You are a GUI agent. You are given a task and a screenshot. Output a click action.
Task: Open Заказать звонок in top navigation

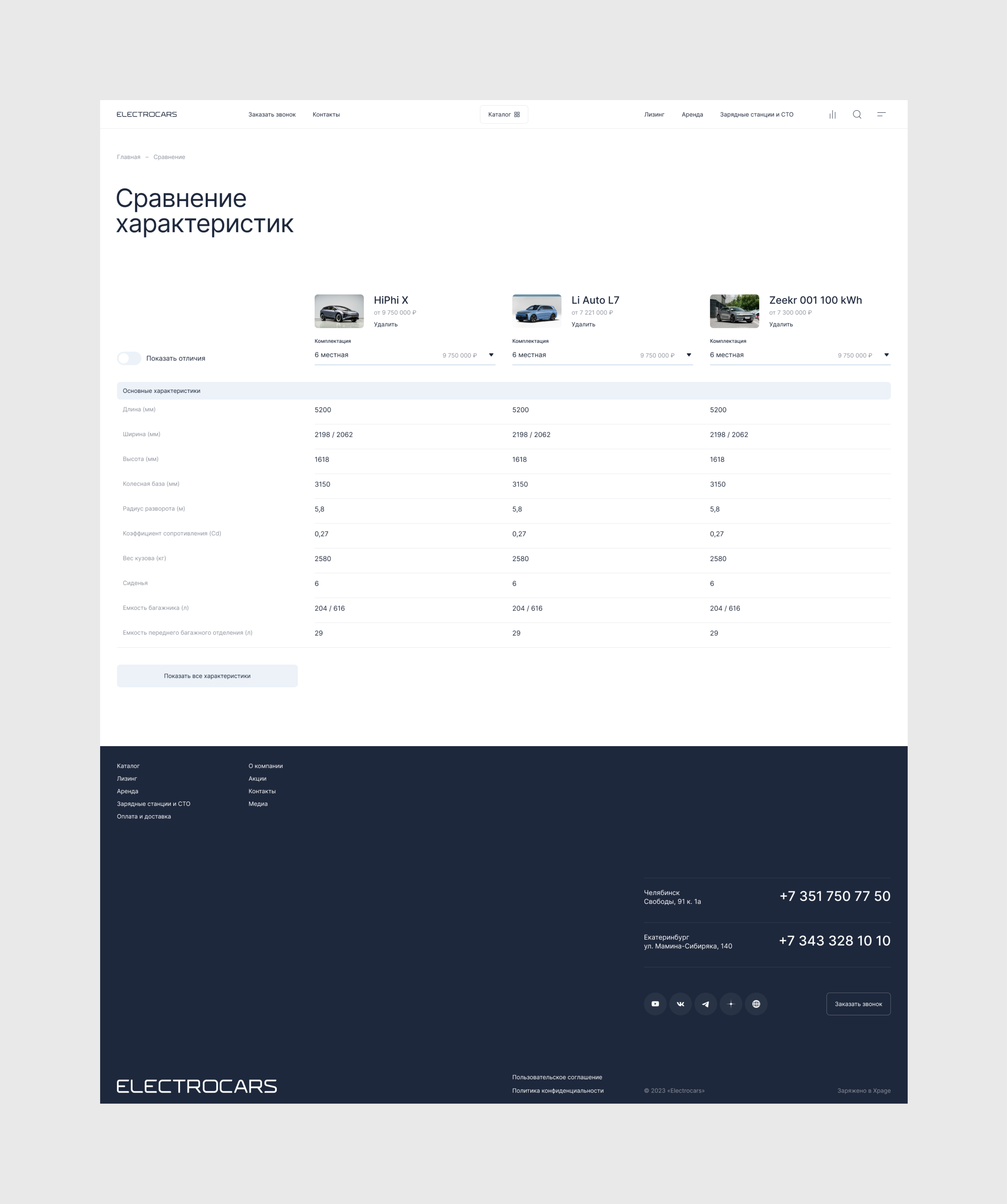[x=272, y=115]
